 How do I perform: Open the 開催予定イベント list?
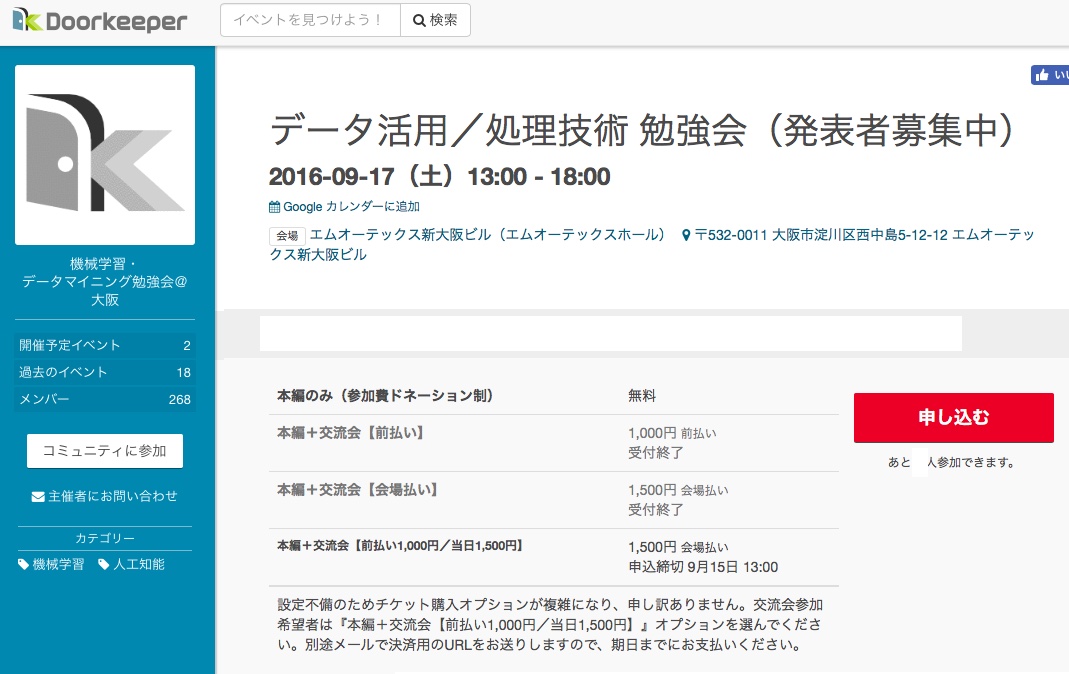click(105, 345)
